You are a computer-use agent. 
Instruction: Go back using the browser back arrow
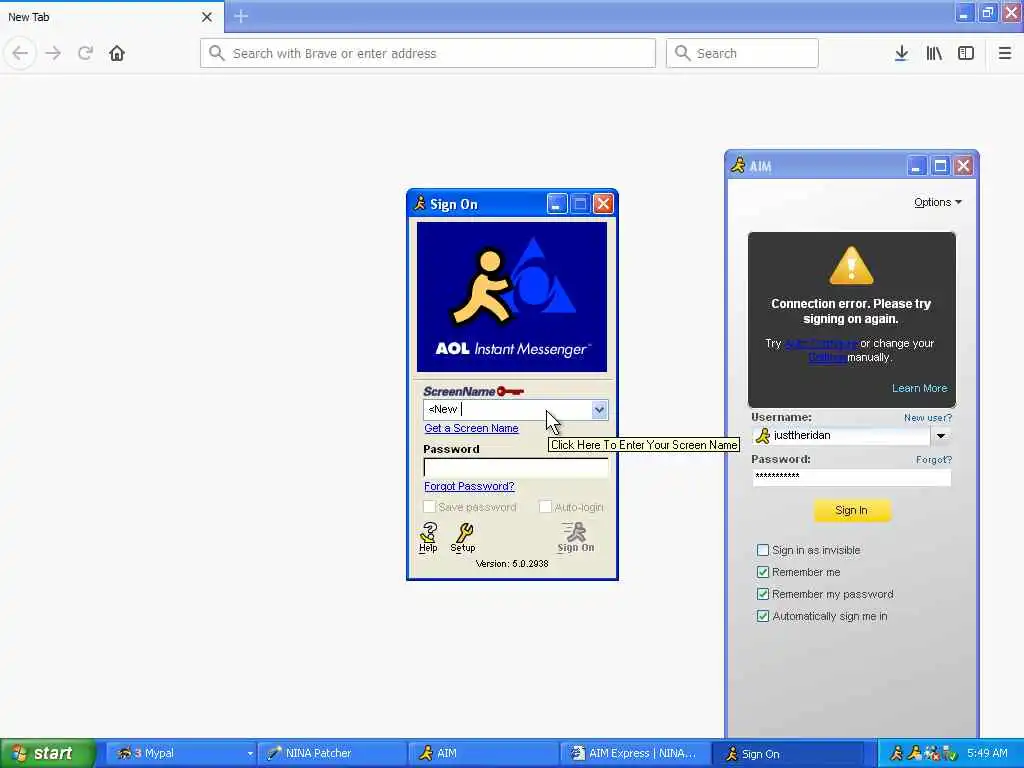pos(20,53)
